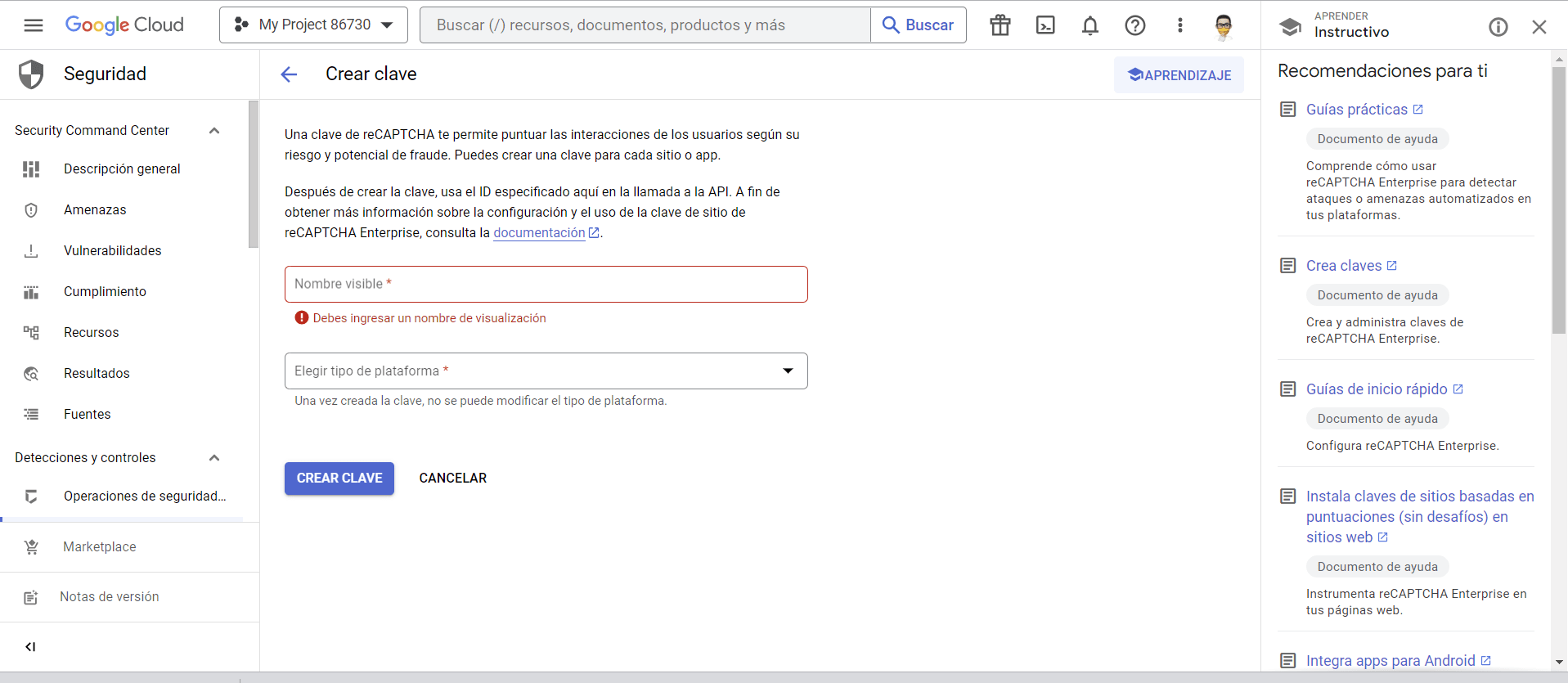Click the Google Cloud logo
The height and width of the screenshot is (683, 1568).
click(124, 25)
